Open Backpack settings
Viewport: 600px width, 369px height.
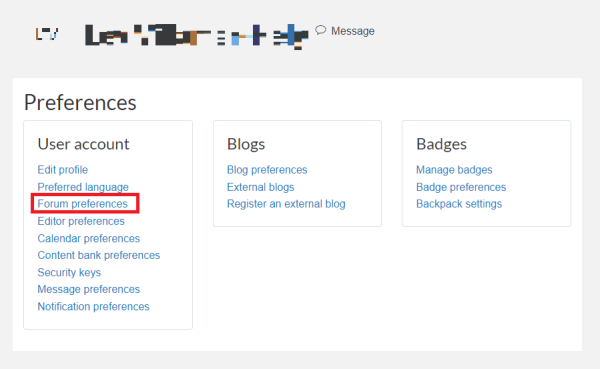click(459, 204)
